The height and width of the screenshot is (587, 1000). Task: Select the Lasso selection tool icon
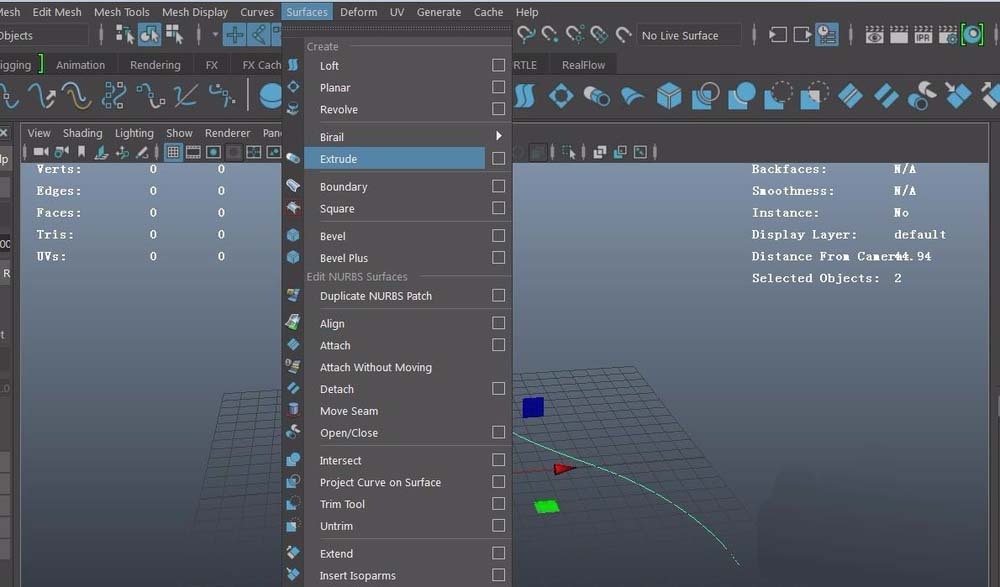148,35
